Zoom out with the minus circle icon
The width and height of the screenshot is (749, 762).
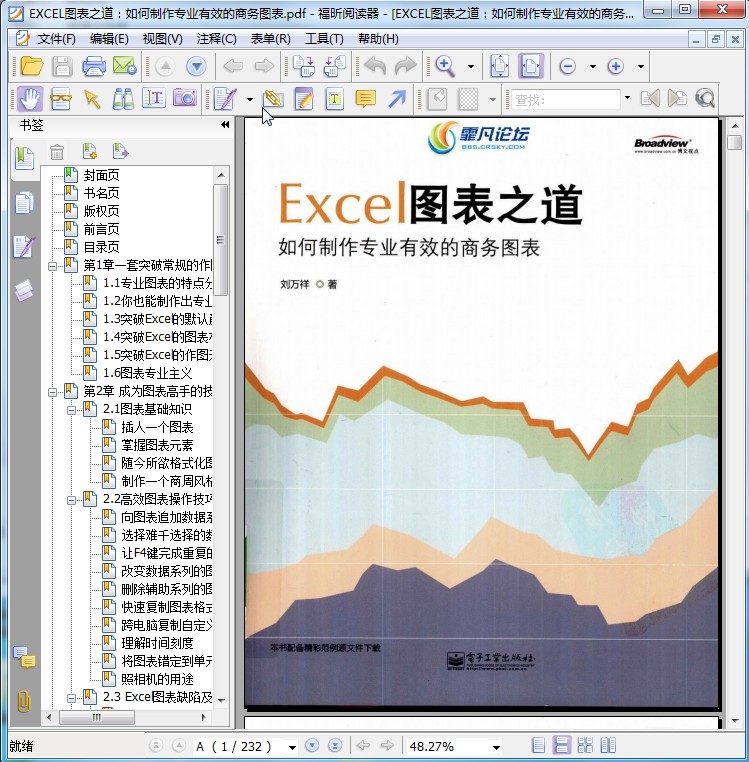tap(567, 66)
